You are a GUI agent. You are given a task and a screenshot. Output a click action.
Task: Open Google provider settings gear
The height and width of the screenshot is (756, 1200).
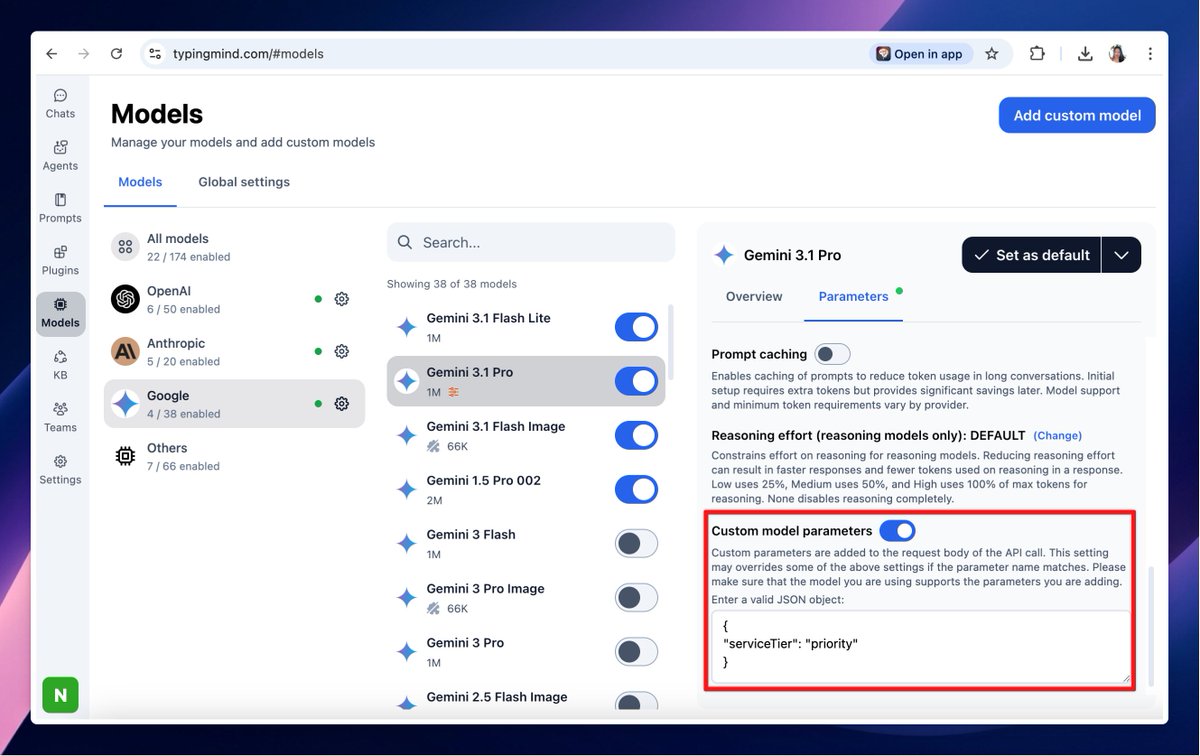point(341,404)
